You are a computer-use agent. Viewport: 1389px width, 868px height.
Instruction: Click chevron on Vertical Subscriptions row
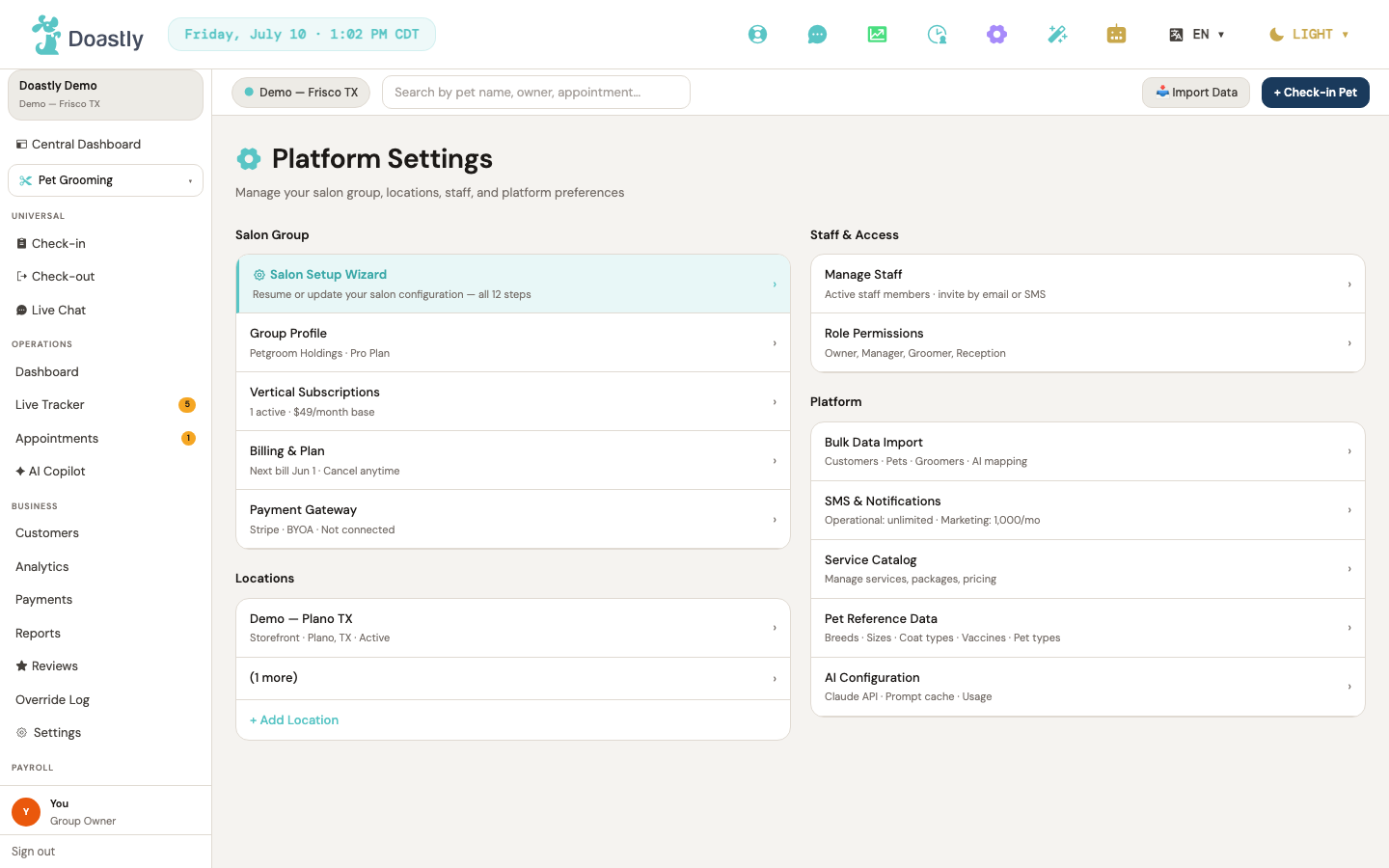point(775,402)
